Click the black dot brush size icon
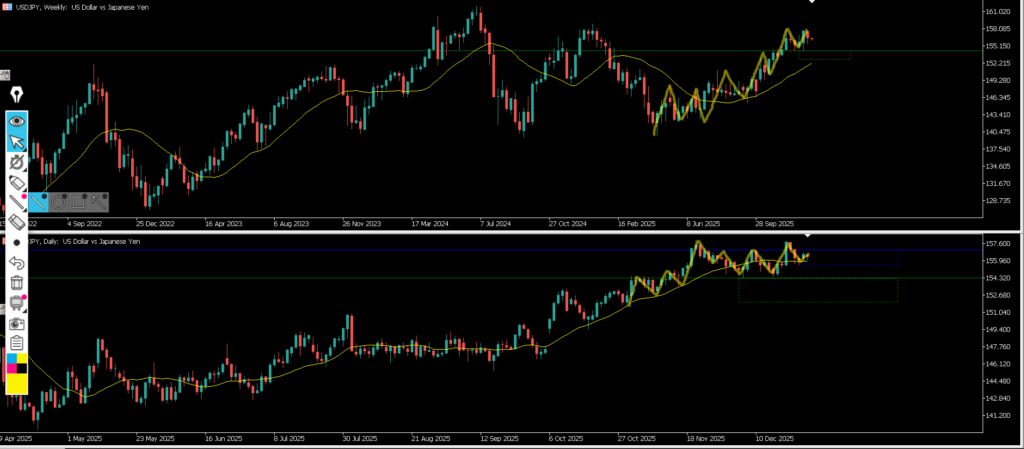Image resolution: width=1024 pixels, height=449 pixels. tap(17, 243)
